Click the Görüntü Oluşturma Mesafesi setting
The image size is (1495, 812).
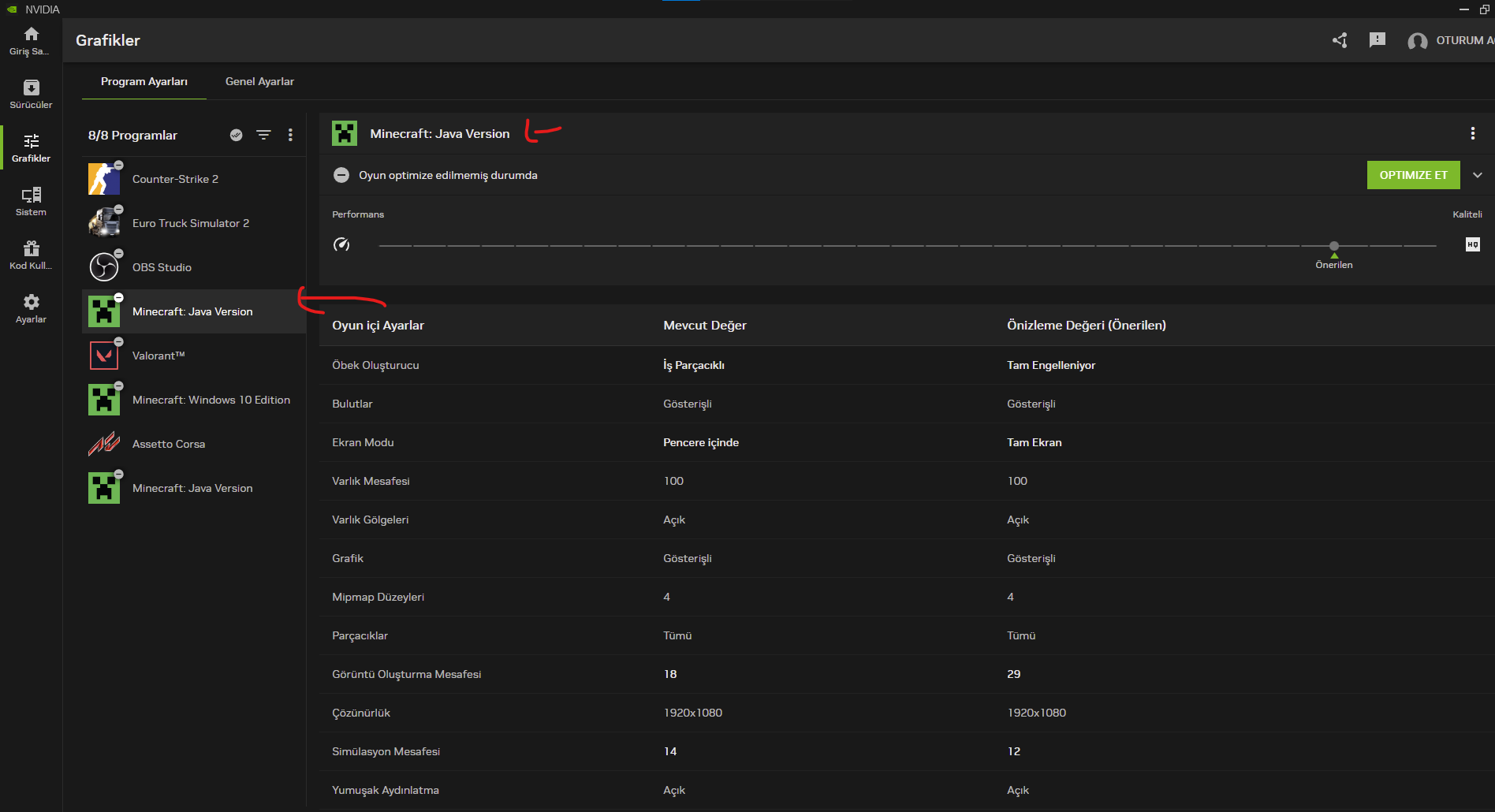pos(406,674)
